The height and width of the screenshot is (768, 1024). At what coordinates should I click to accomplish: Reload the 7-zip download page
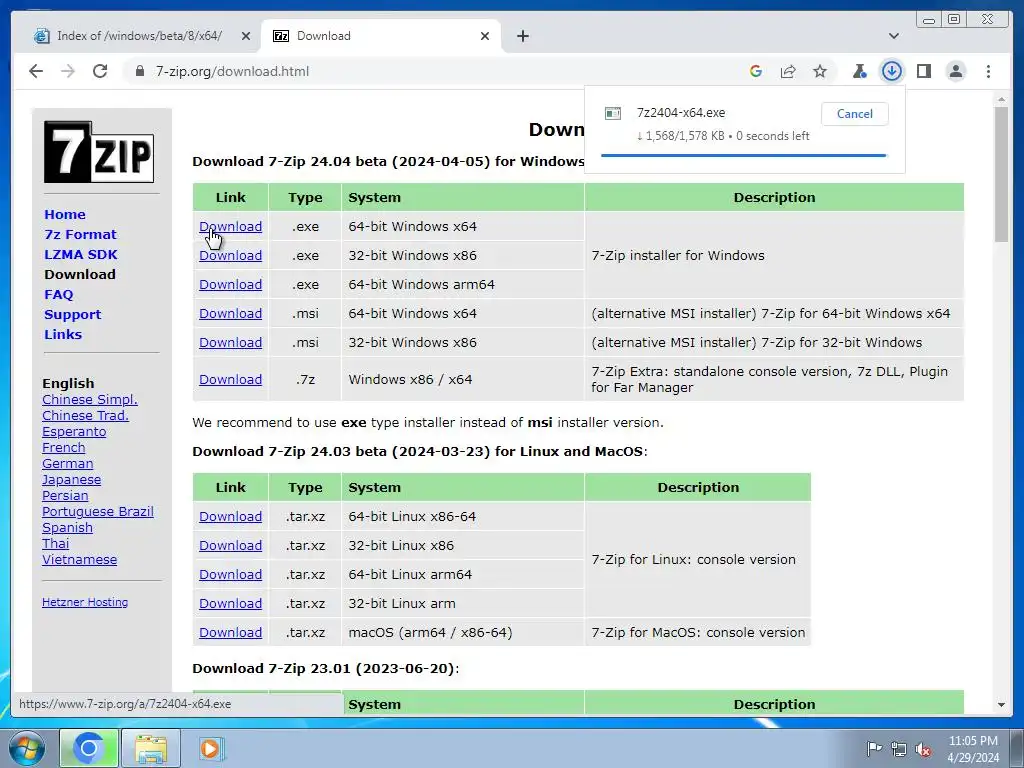pyautogui.click(x=100, y=71)
